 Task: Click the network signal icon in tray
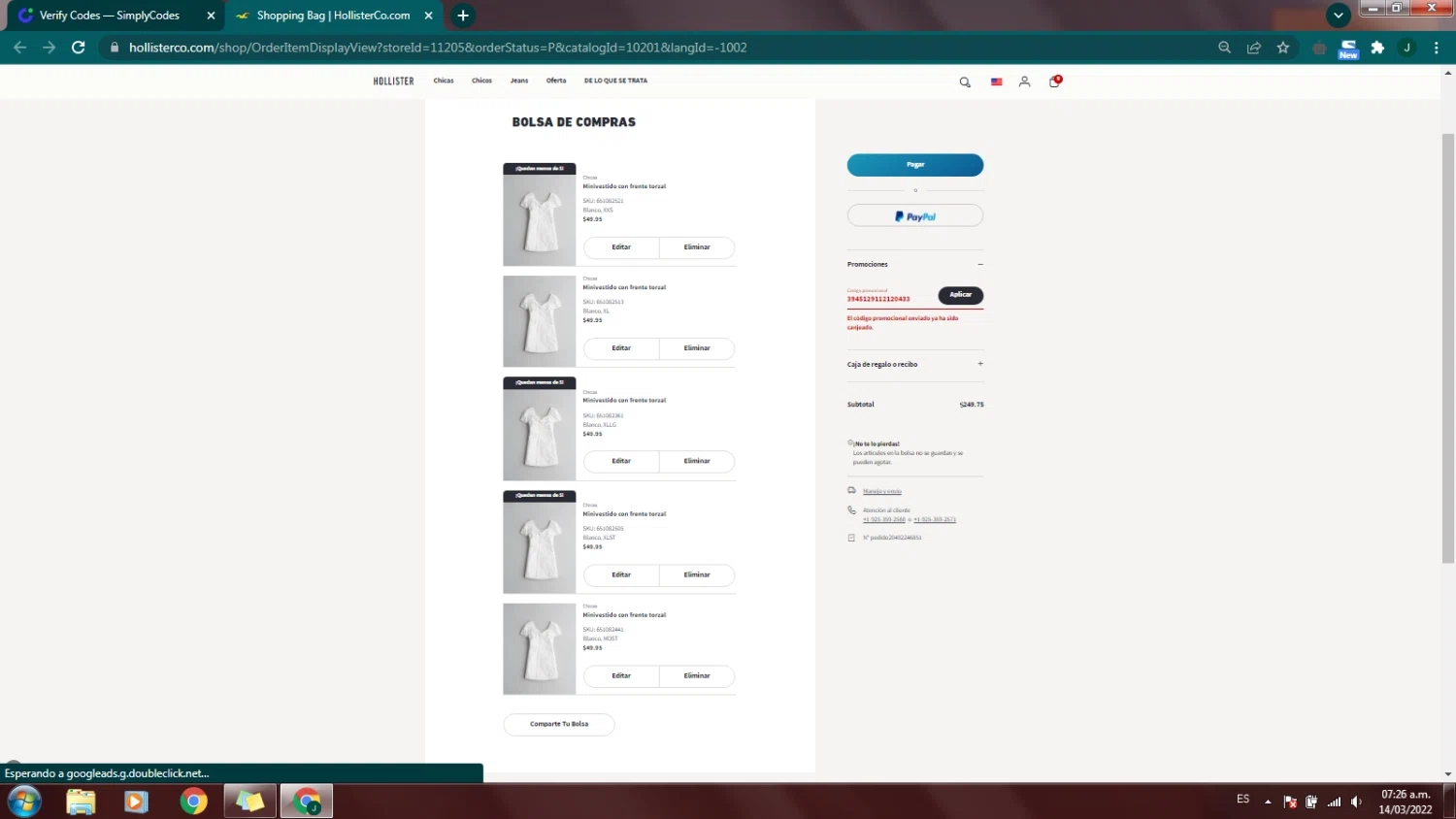(1335, 802)
